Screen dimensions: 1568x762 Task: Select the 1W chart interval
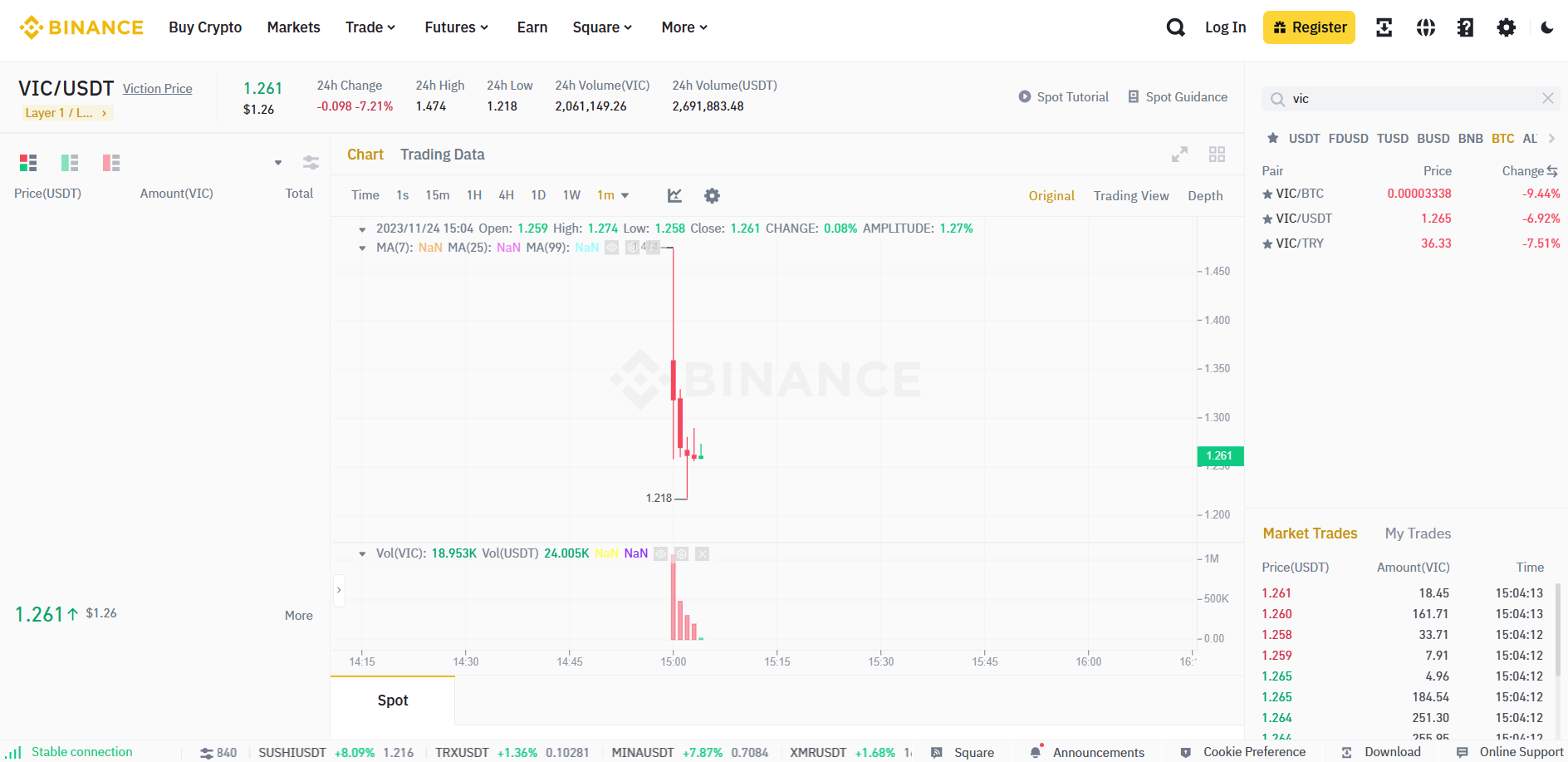point(571,195)
